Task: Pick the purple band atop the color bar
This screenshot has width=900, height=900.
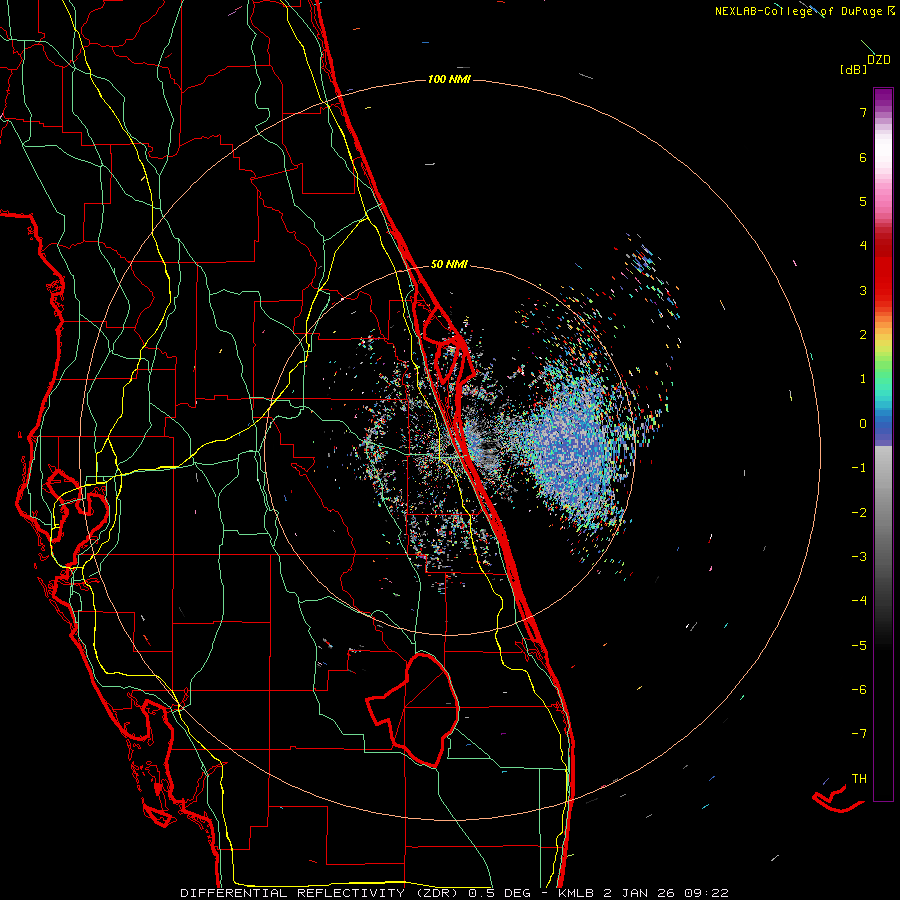Action: point(883,98)
